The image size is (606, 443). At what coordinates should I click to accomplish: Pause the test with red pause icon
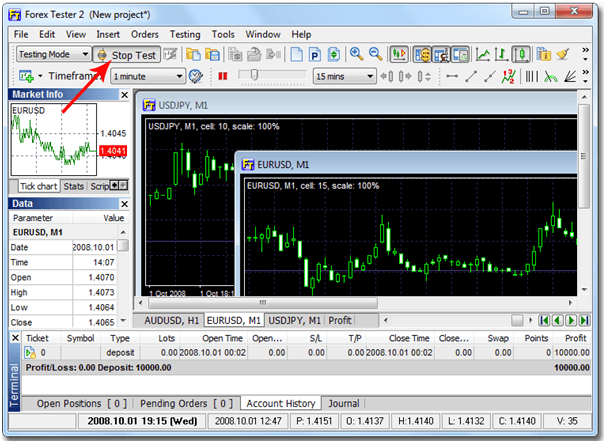pyautogui.click(x=223, y=76)
